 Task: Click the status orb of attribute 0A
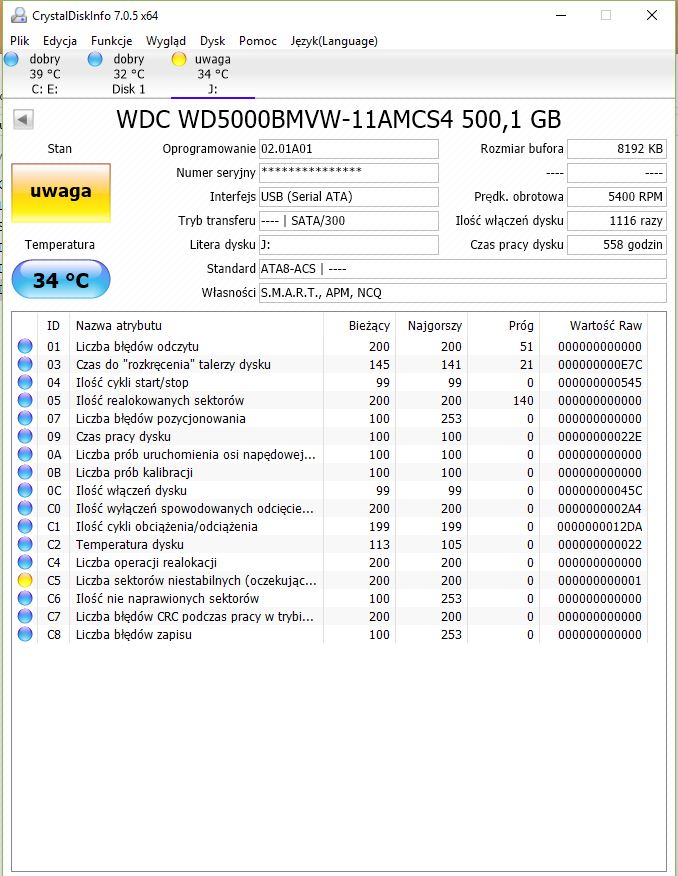25,454
